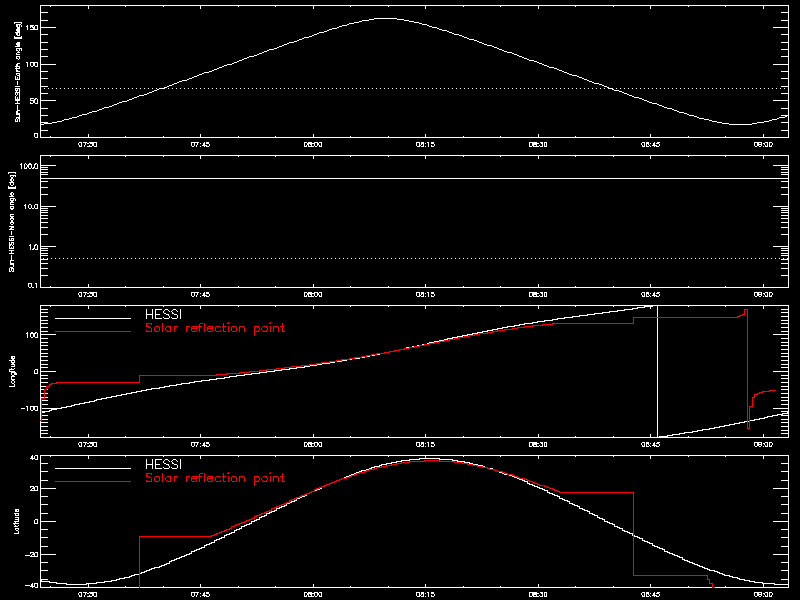Image resolution: width=800 pixels, height=600 pixels.
Task: Click '08:30' time label under Latitude plot
Action: coord(538,595)
